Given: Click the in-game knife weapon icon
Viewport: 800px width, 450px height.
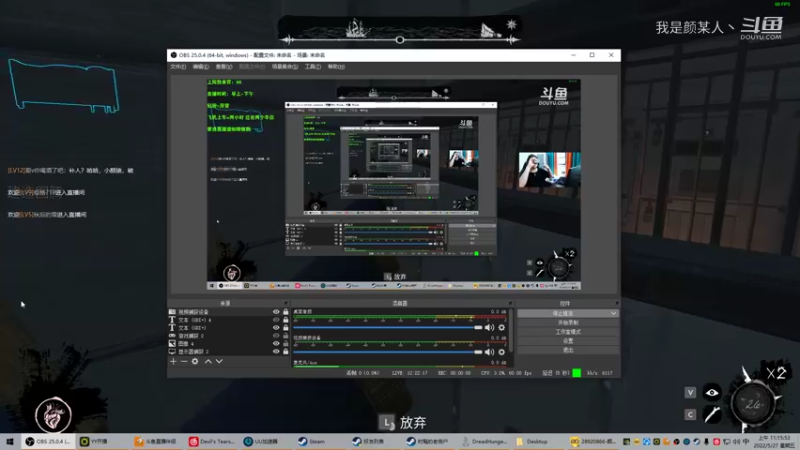Looking at the screenshot, I should point(712,415).
